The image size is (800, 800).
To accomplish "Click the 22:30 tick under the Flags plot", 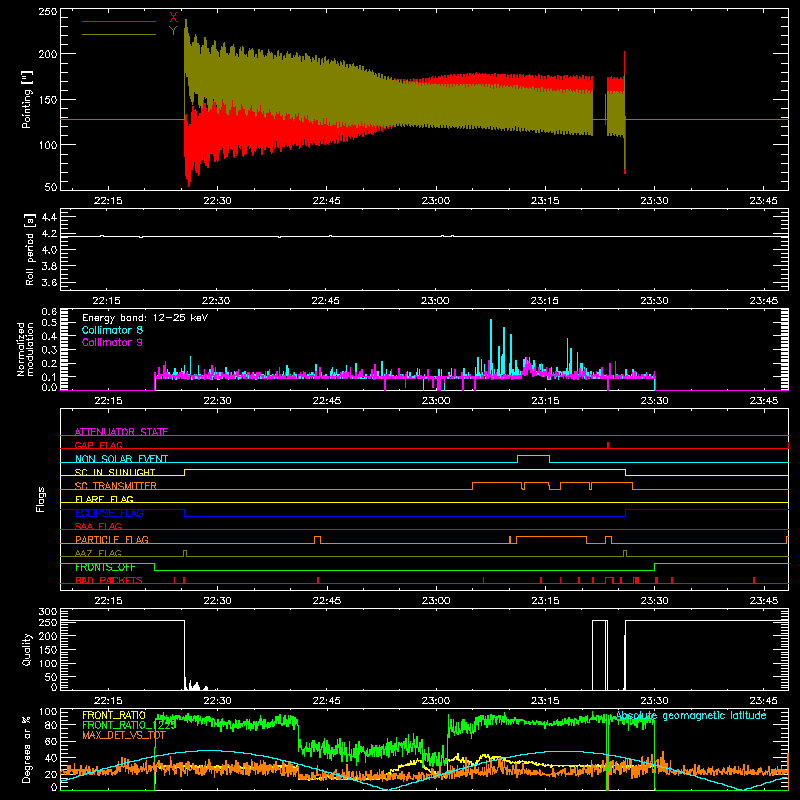I will (217, 601).
